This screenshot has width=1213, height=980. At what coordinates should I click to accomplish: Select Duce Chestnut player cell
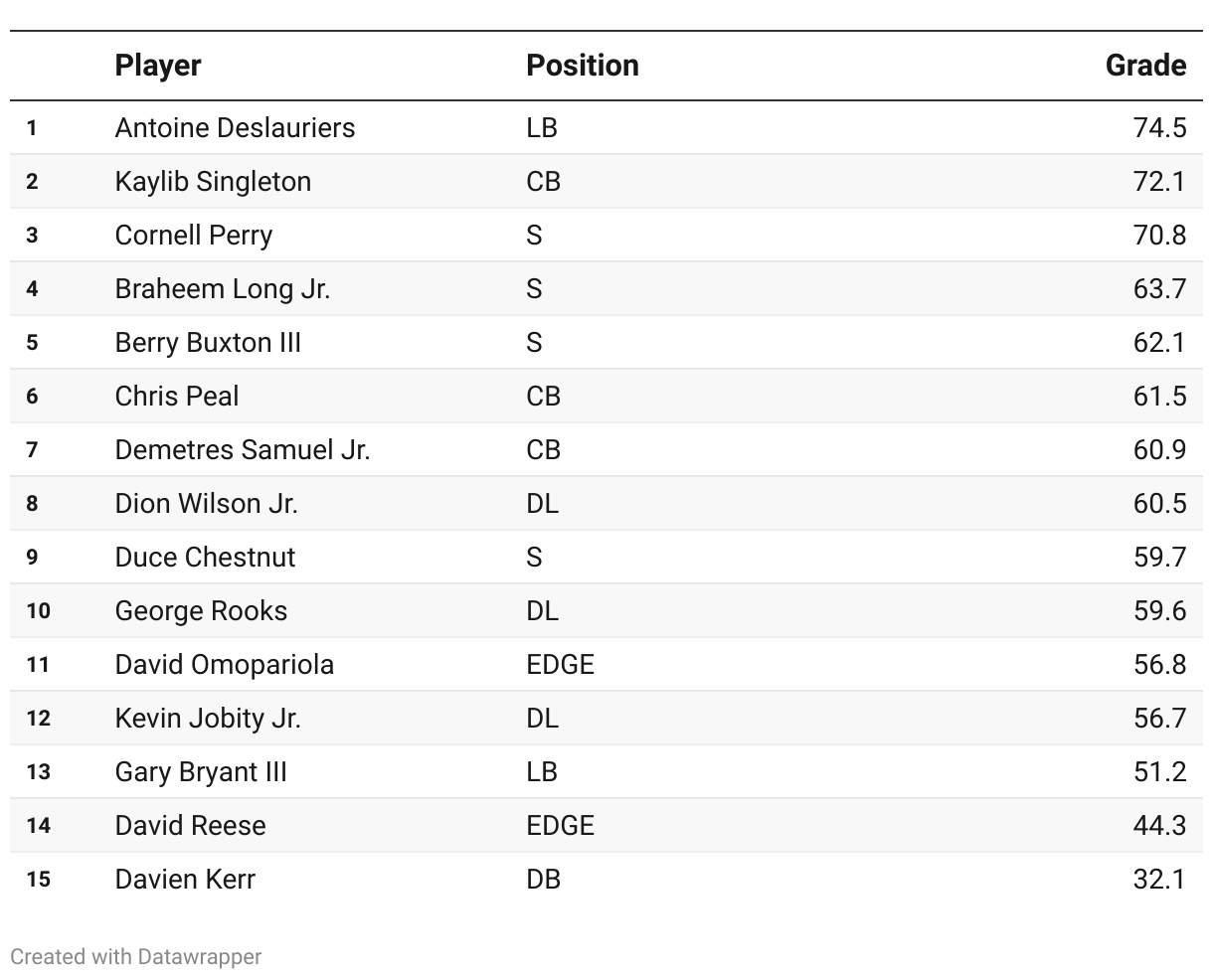coord(205,557)
